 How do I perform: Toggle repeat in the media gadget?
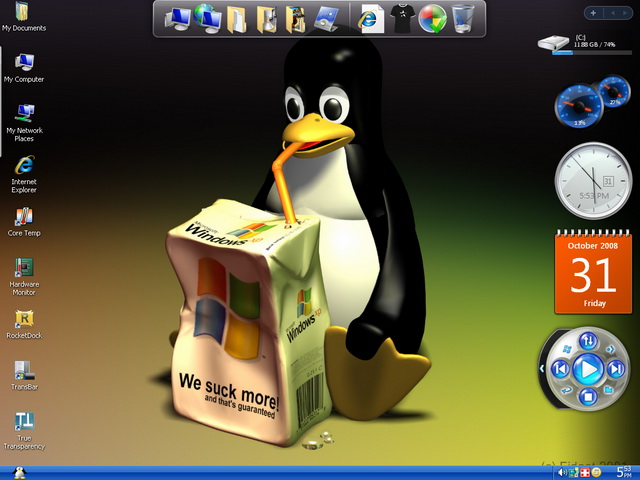click(566, 390)
